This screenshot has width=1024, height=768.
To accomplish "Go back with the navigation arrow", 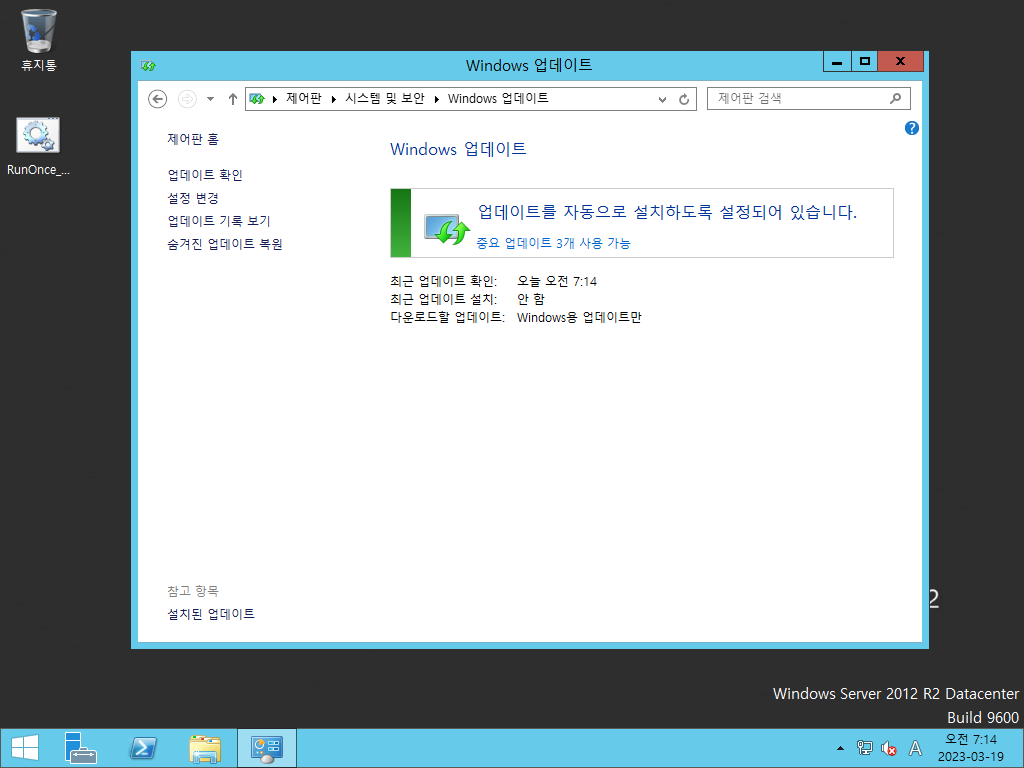I will (157, 99).
